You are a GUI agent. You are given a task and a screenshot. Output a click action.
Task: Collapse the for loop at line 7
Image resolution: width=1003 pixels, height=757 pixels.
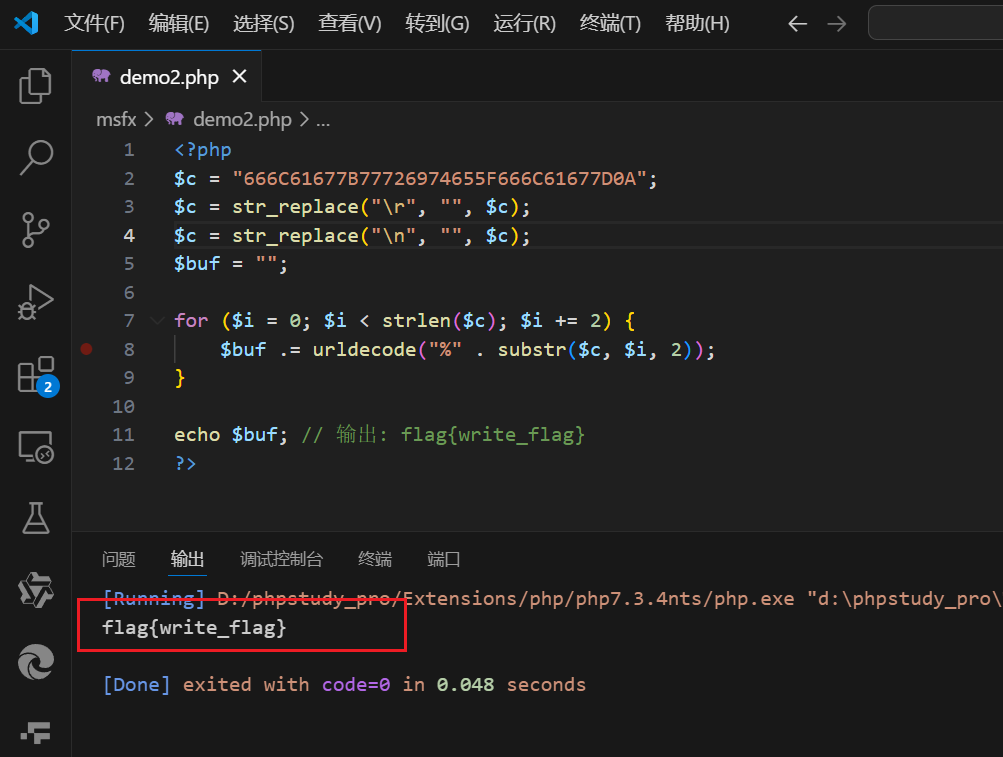tap(157, 320)
